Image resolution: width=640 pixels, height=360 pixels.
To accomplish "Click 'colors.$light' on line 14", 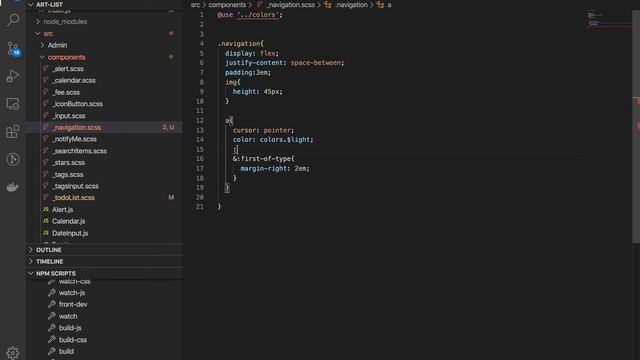I will pos(285,140).
